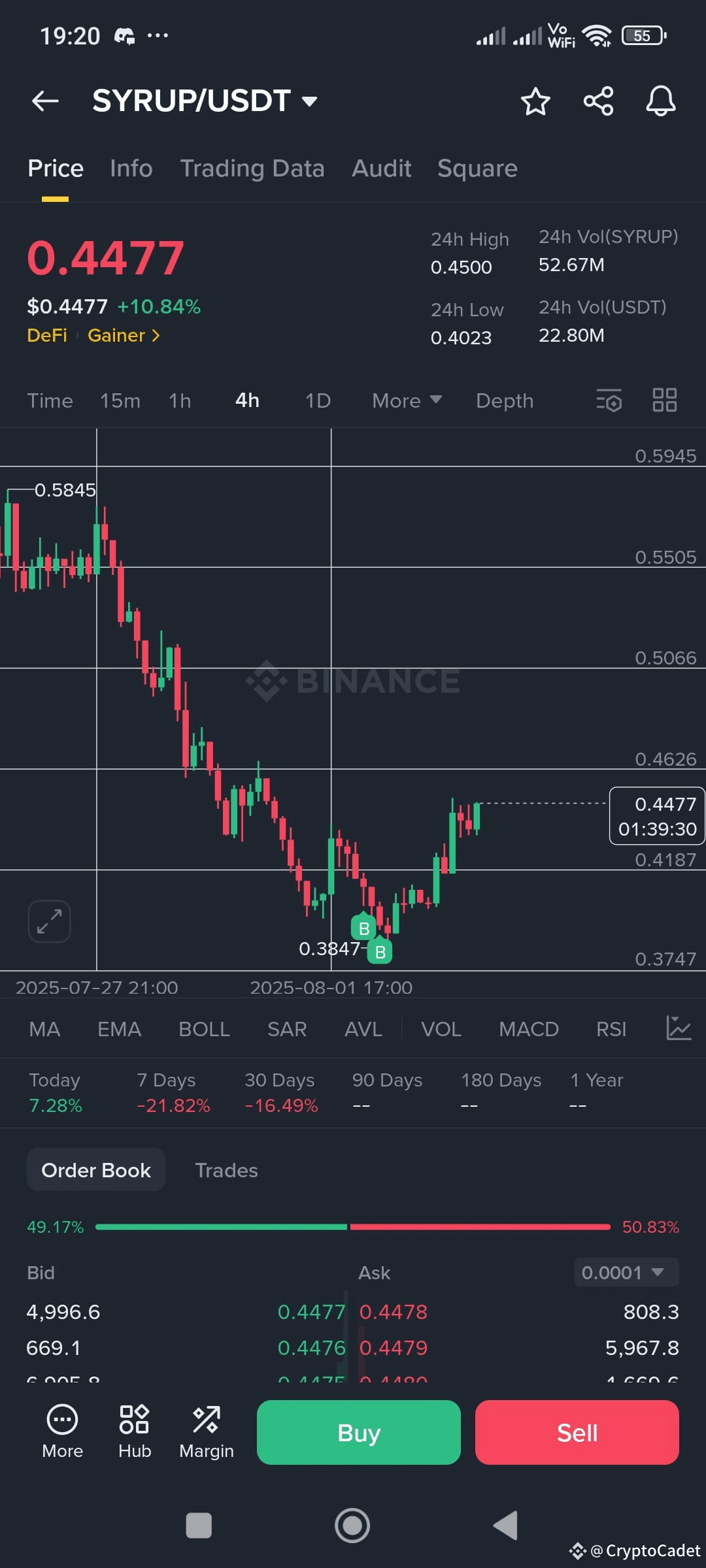The image size is (706, 1568).
Task: Tap the upper B buy marker
Action: coord(364,928)
